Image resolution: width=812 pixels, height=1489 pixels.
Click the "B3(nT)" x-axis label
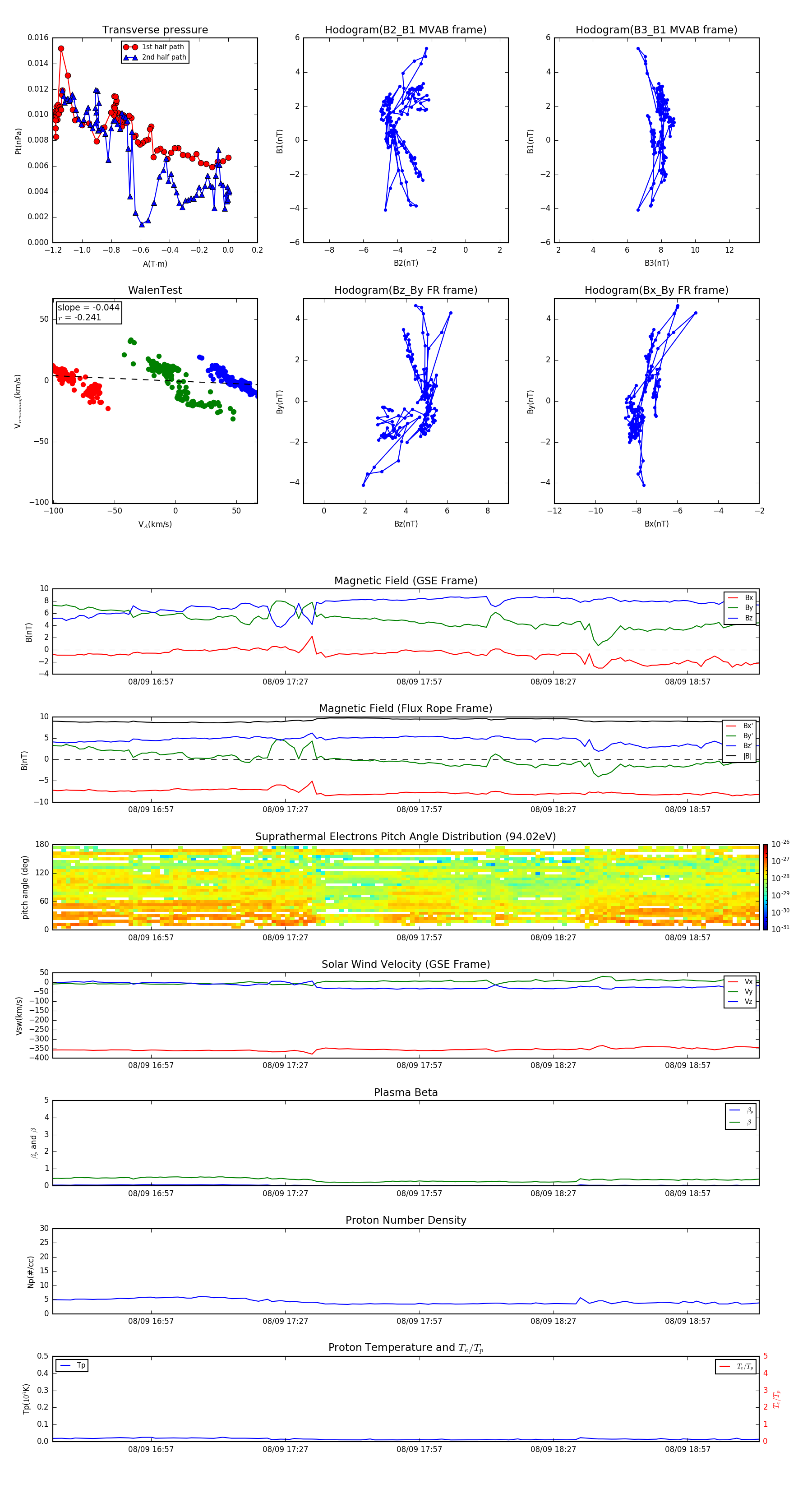click(656, 263)
